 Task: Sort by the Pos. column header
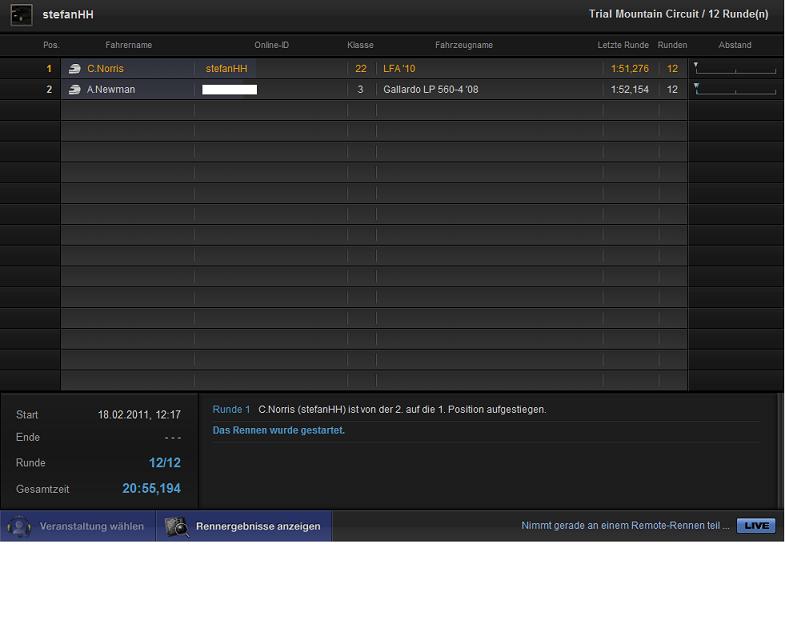(x=51, y=45)
